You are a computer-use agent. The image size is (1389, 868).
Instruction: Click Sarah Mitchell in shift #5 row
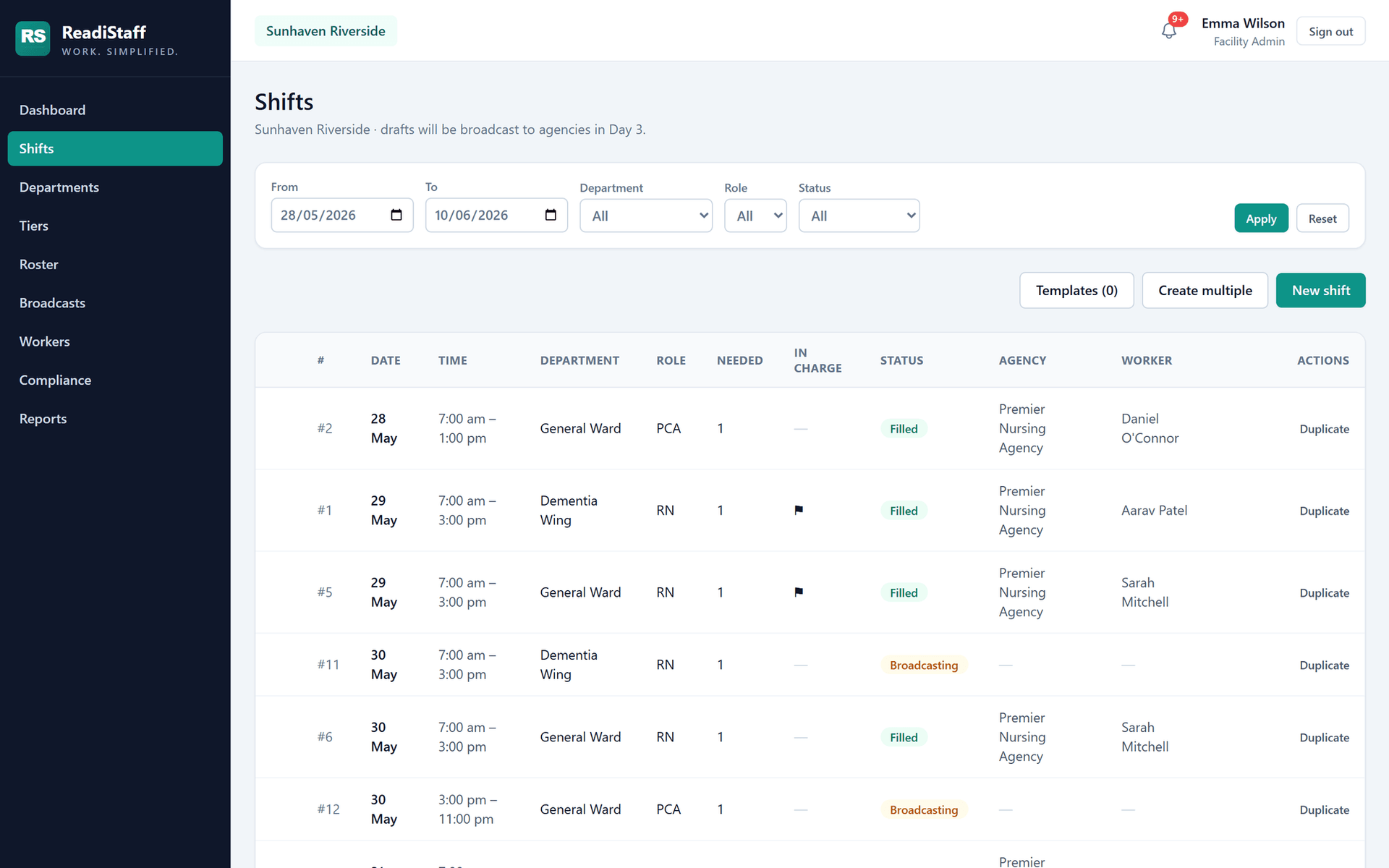[x=1144, y=592]
